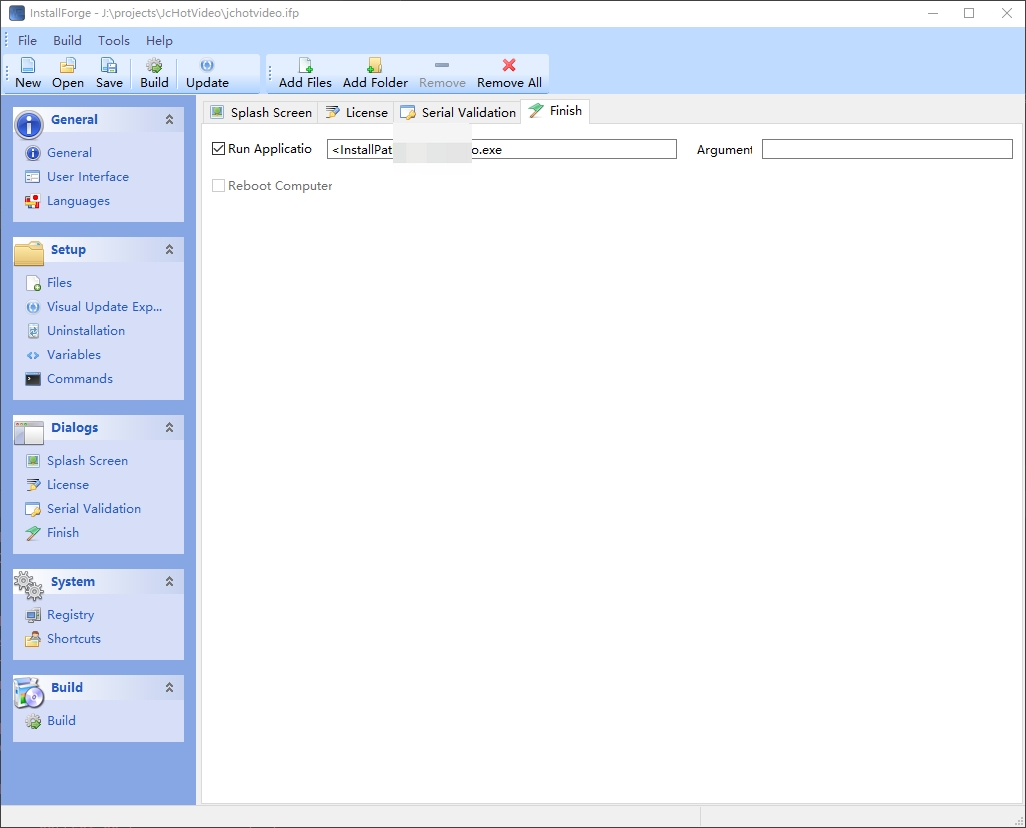
Task: Open a project with the Open icon
Action: tap(67, 65)
